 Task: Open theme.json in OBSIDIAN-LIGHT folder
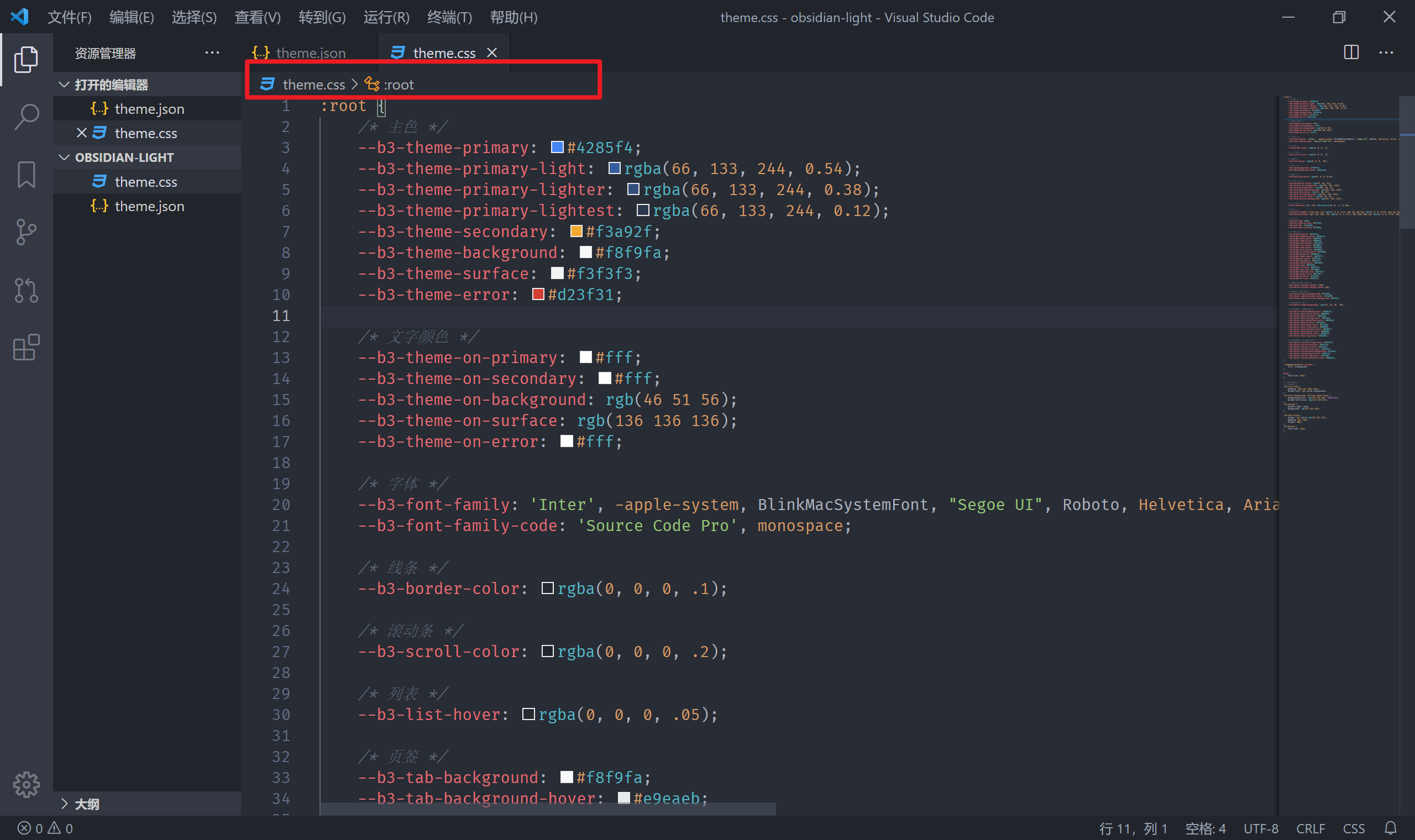[147, 206]
